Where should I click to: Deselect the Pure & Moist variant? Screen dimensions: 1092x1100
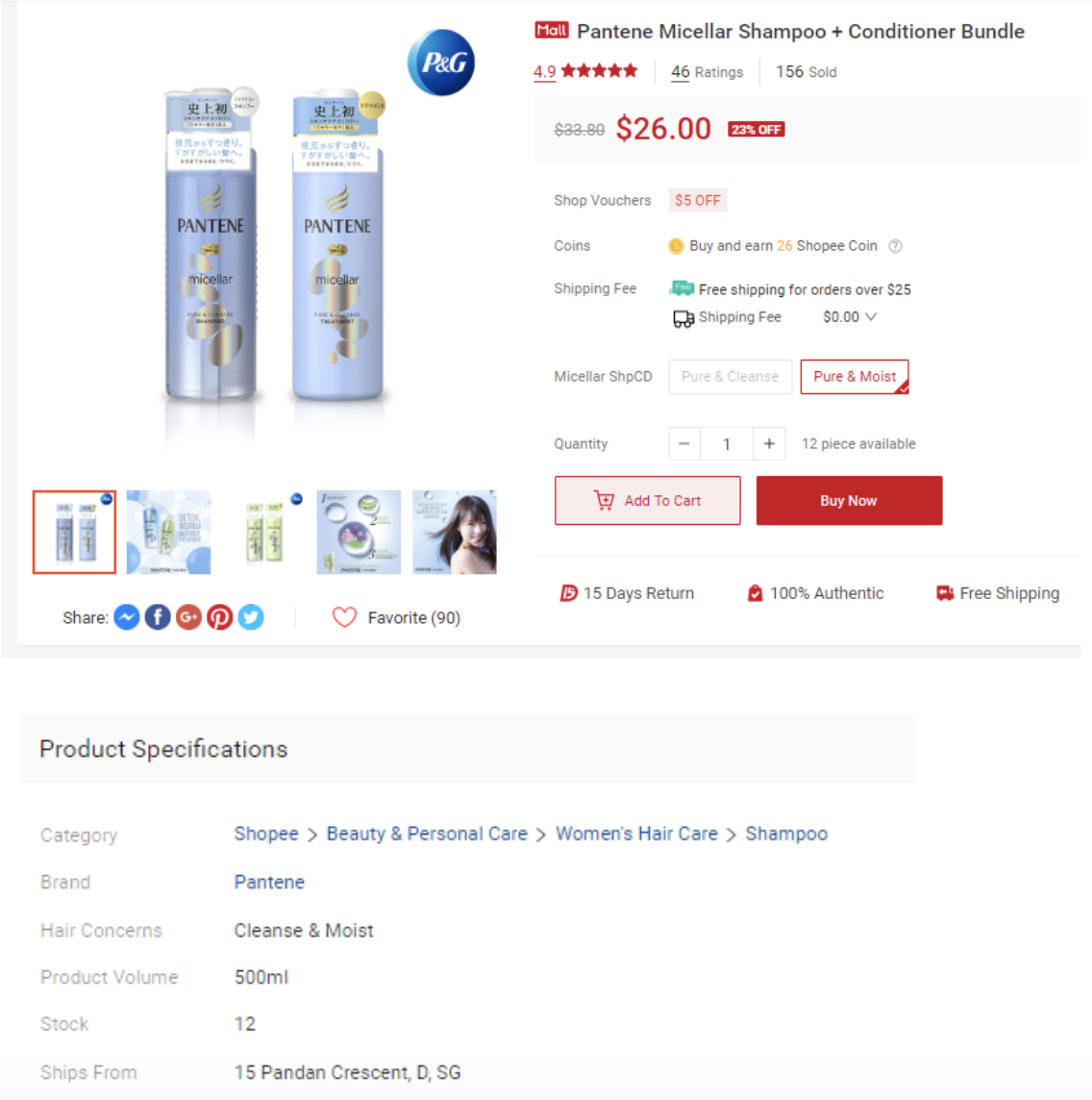tap(854, 376)
